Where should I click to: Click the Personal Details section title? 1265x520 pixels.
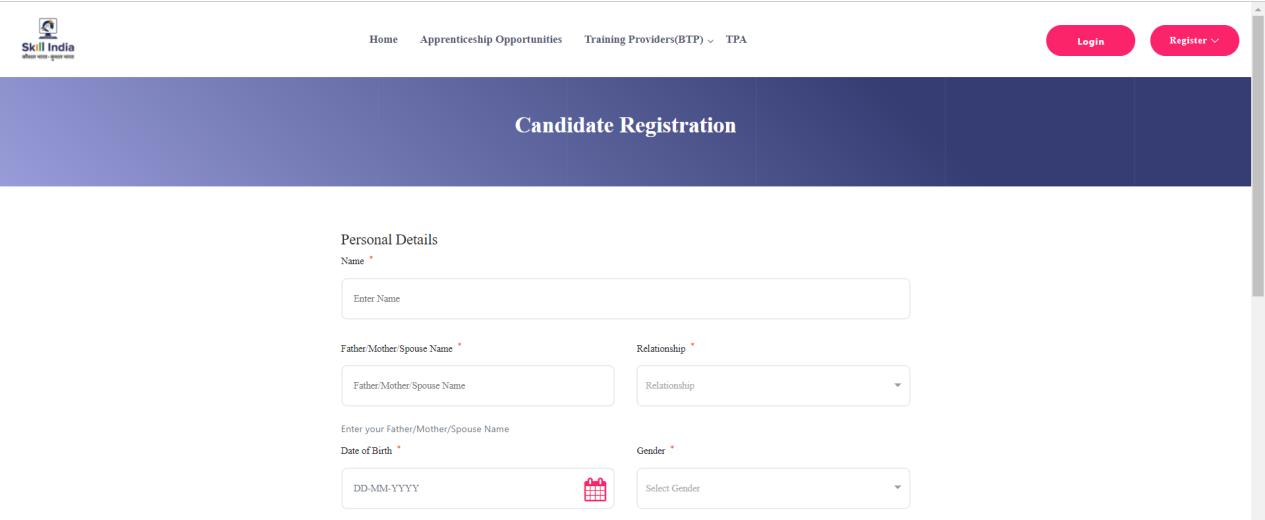point(389,240)
